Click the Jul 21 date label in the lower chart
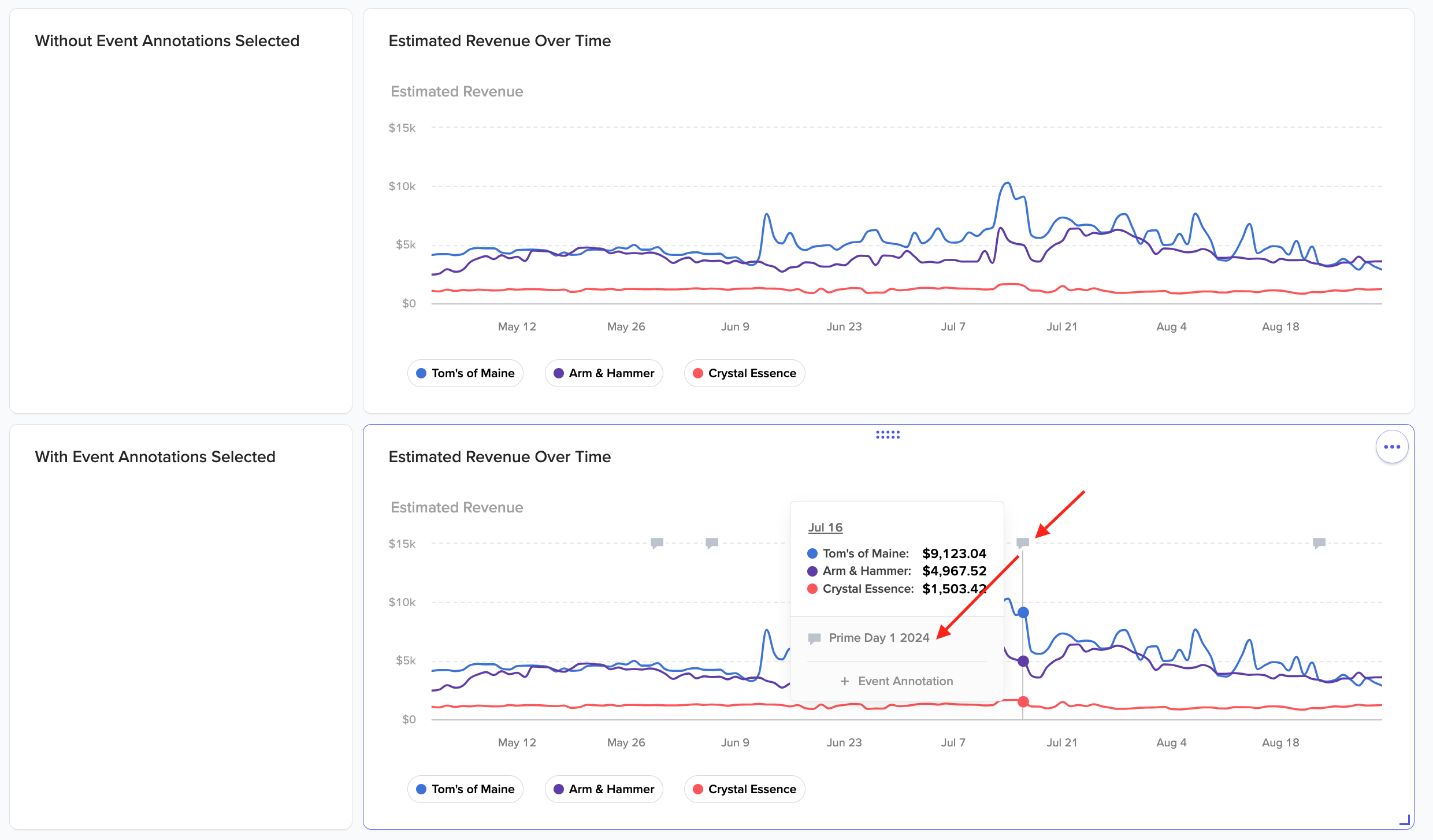The height and width of the screenshot is (840, 1433). [x=1062, y=742]
